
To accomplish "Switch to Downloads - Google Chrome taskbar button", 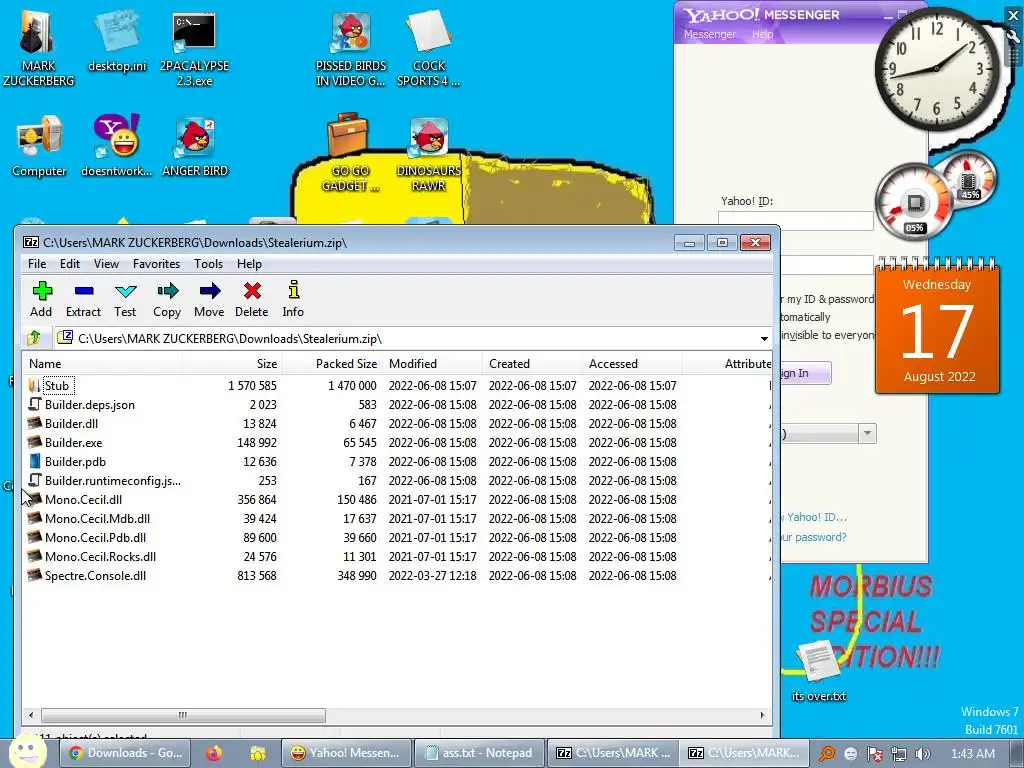I will (125, 753).
